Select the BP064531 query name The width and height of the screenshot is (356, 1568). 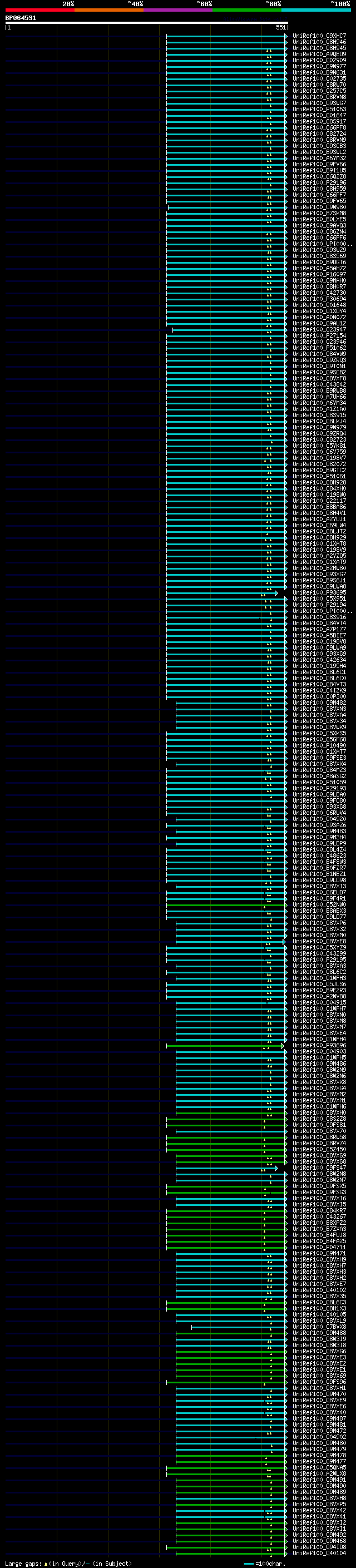21,18
